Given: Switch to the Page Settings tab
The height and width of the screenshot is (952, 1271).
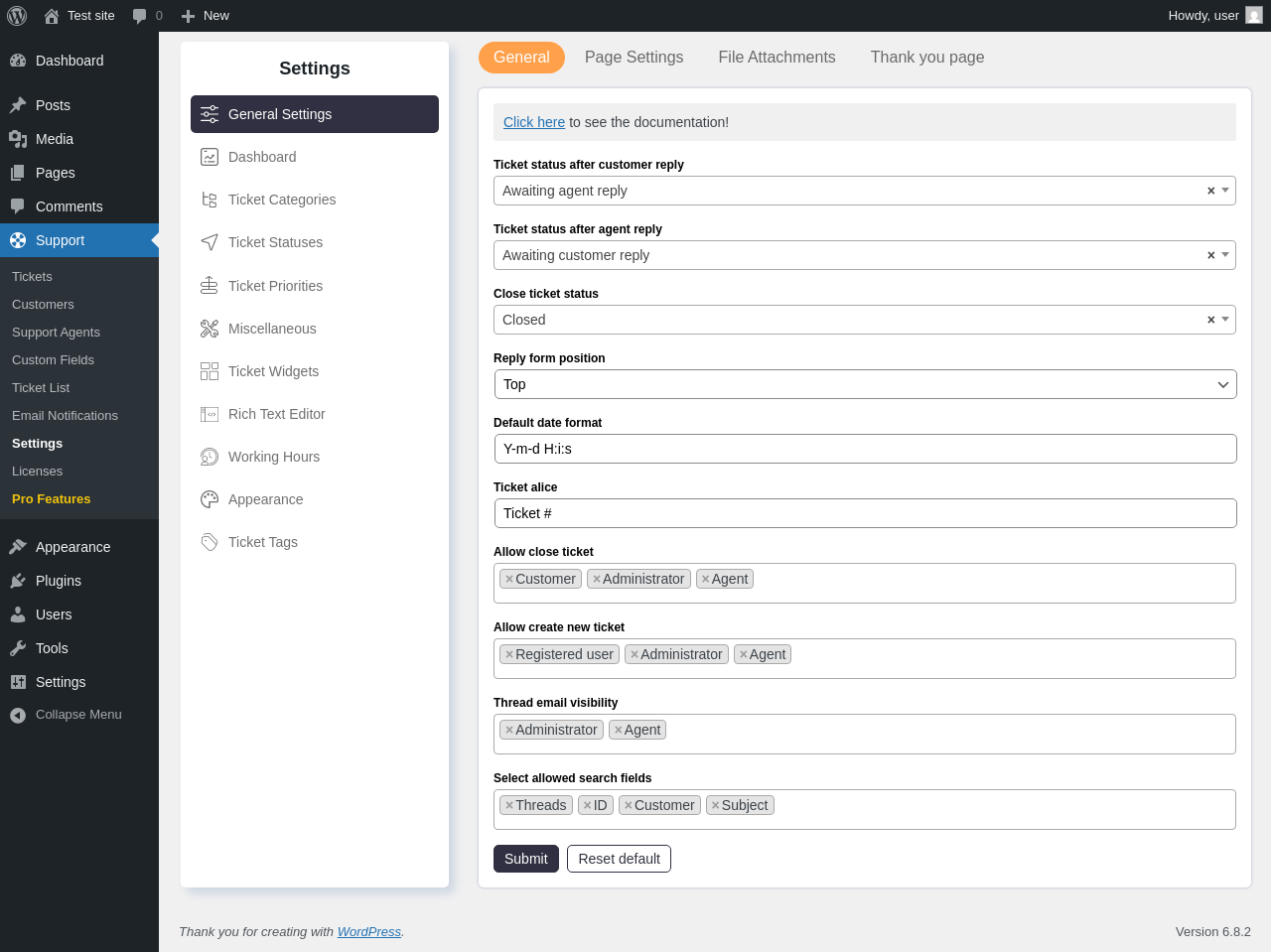Looking at the screenshot, I should click(634, 58).
